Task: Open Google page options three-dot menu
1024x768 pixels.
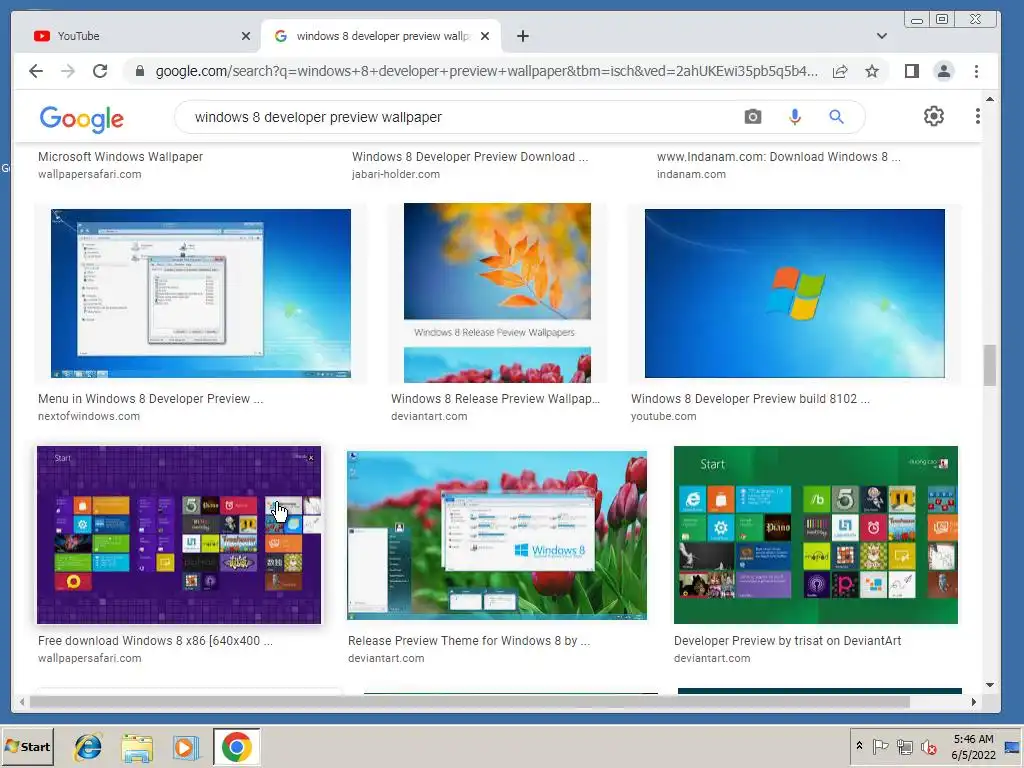Action: coord(978,116)
